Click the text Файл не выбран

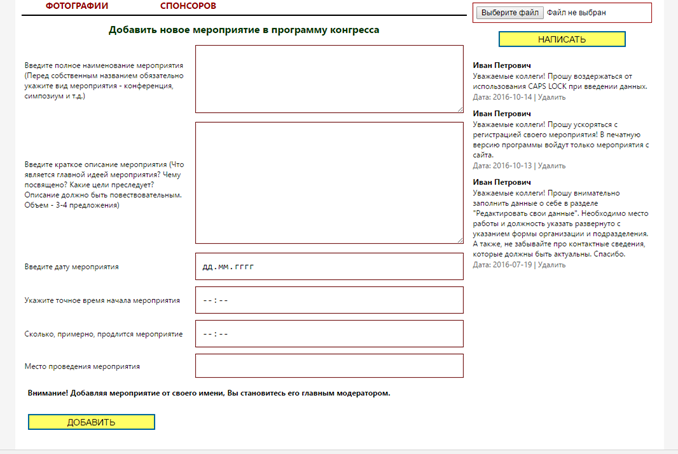click(576, 13)
